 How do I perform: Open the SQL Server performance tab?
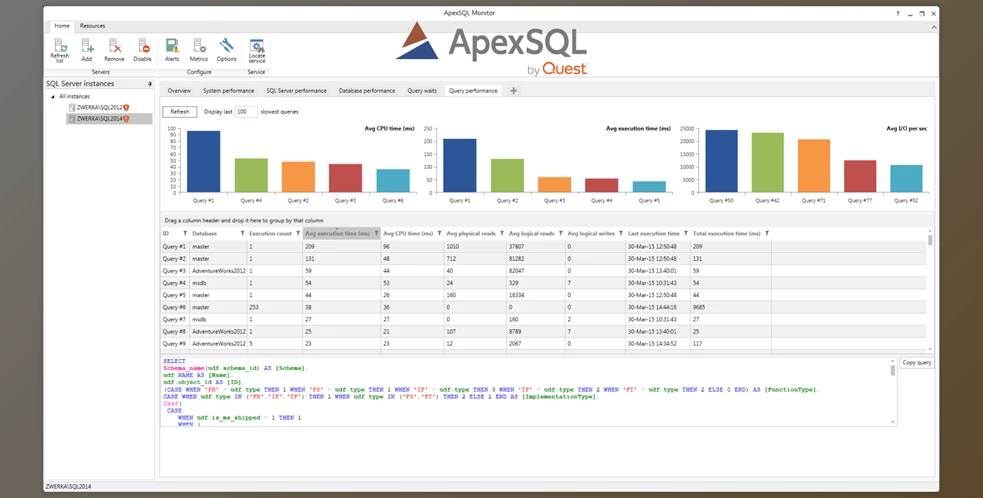(x=297, y=91)
